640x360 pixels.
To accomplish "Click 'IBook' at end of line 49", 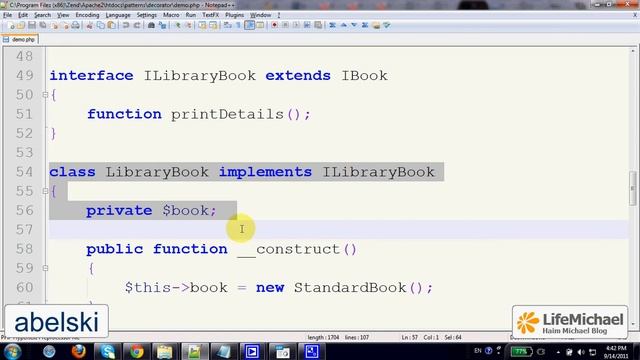I will click(x=364, y=76).
